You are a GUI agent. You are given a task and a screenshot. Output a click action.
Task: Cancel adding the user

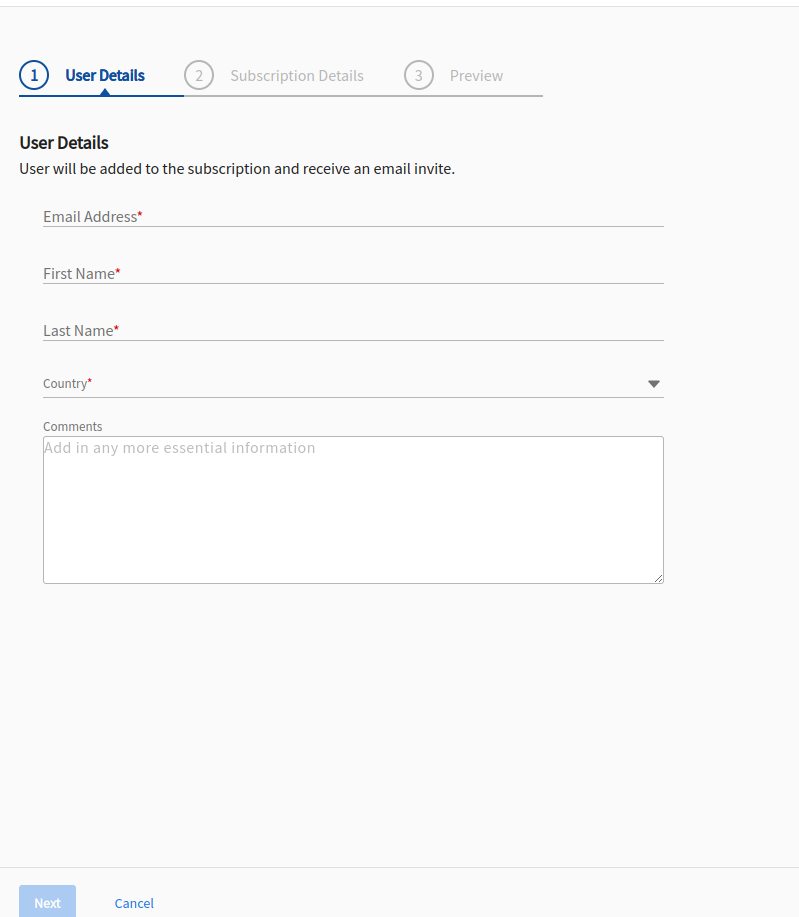point(134,903)
